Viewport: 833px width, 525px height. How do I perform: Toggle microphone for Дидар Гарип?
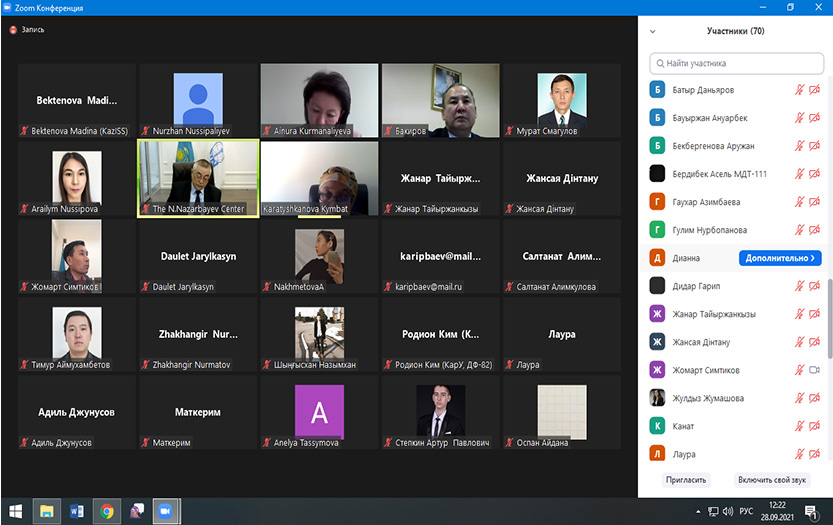[799, 286]
